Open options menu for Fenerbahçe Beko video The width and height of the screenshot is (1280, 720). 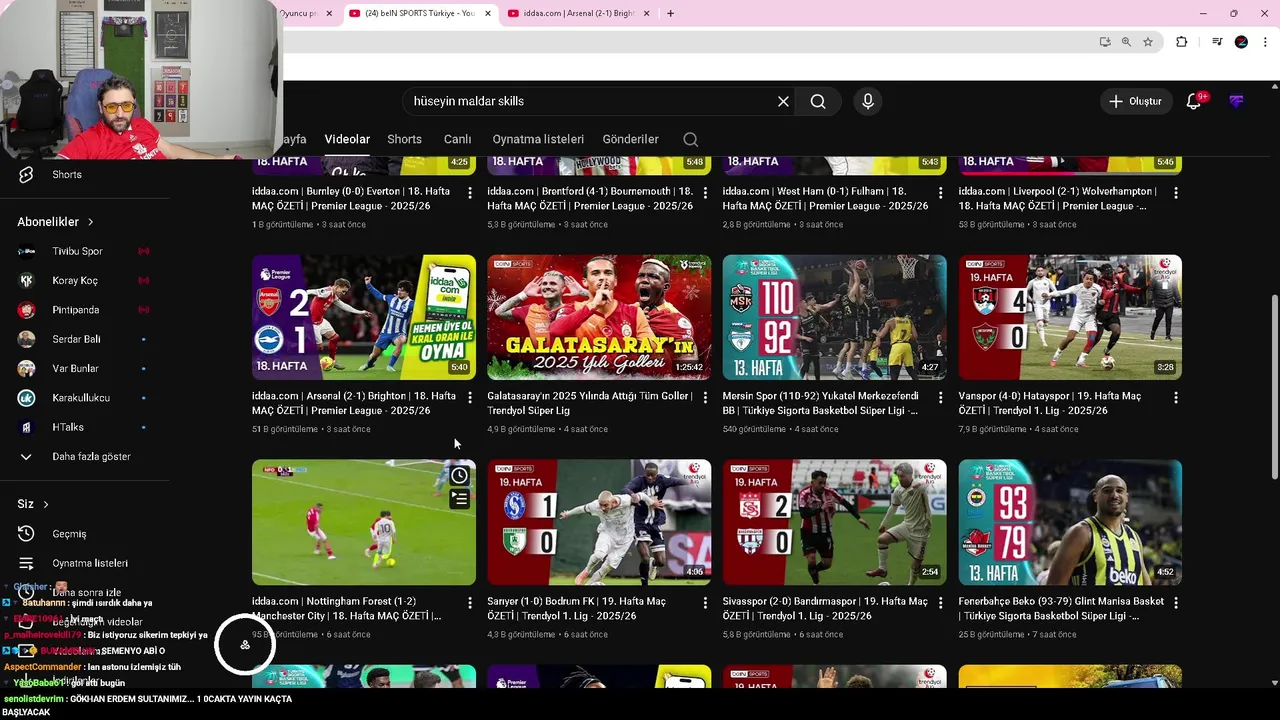tap(1175, 602)
